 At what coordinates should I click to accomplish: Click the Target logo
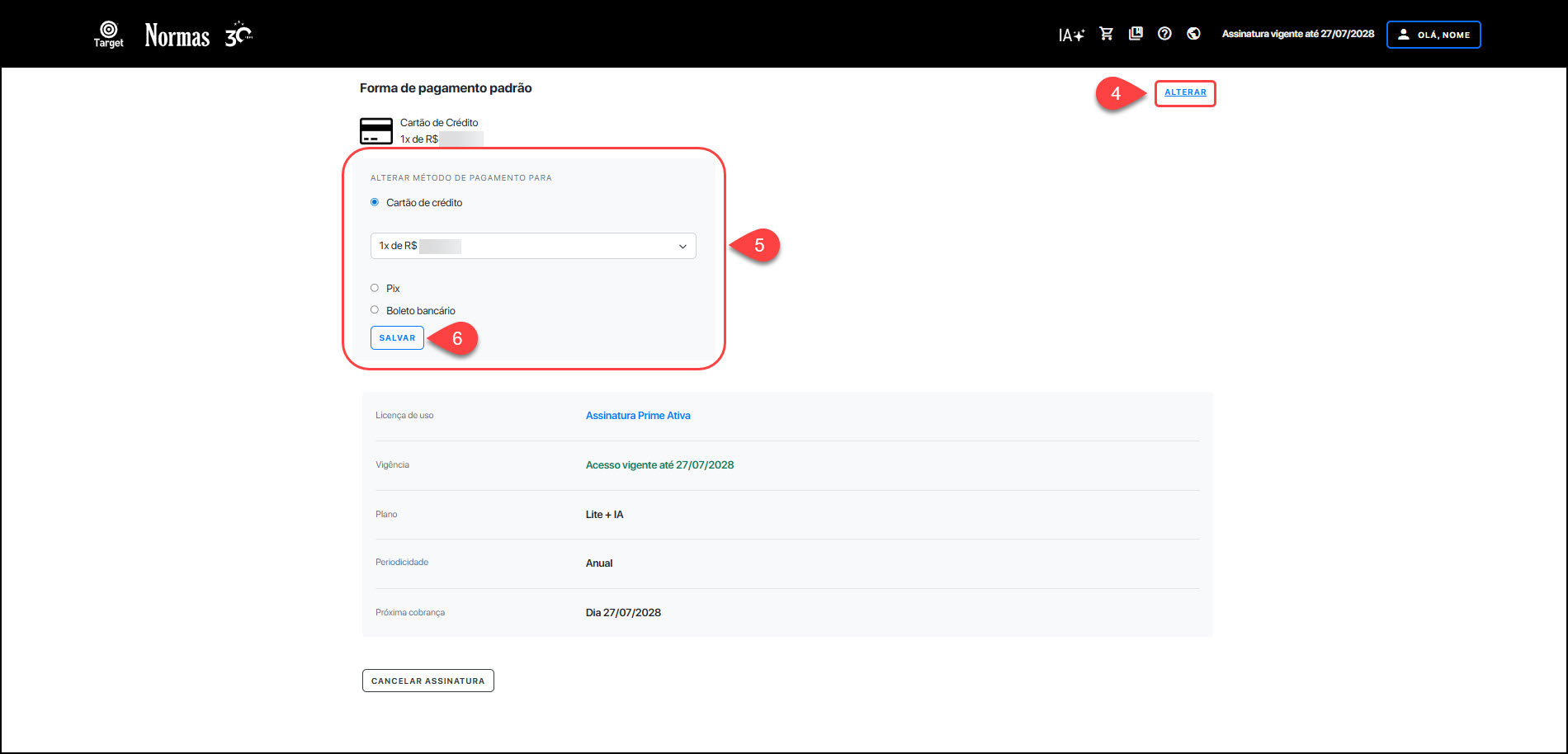tap(108, 35)
